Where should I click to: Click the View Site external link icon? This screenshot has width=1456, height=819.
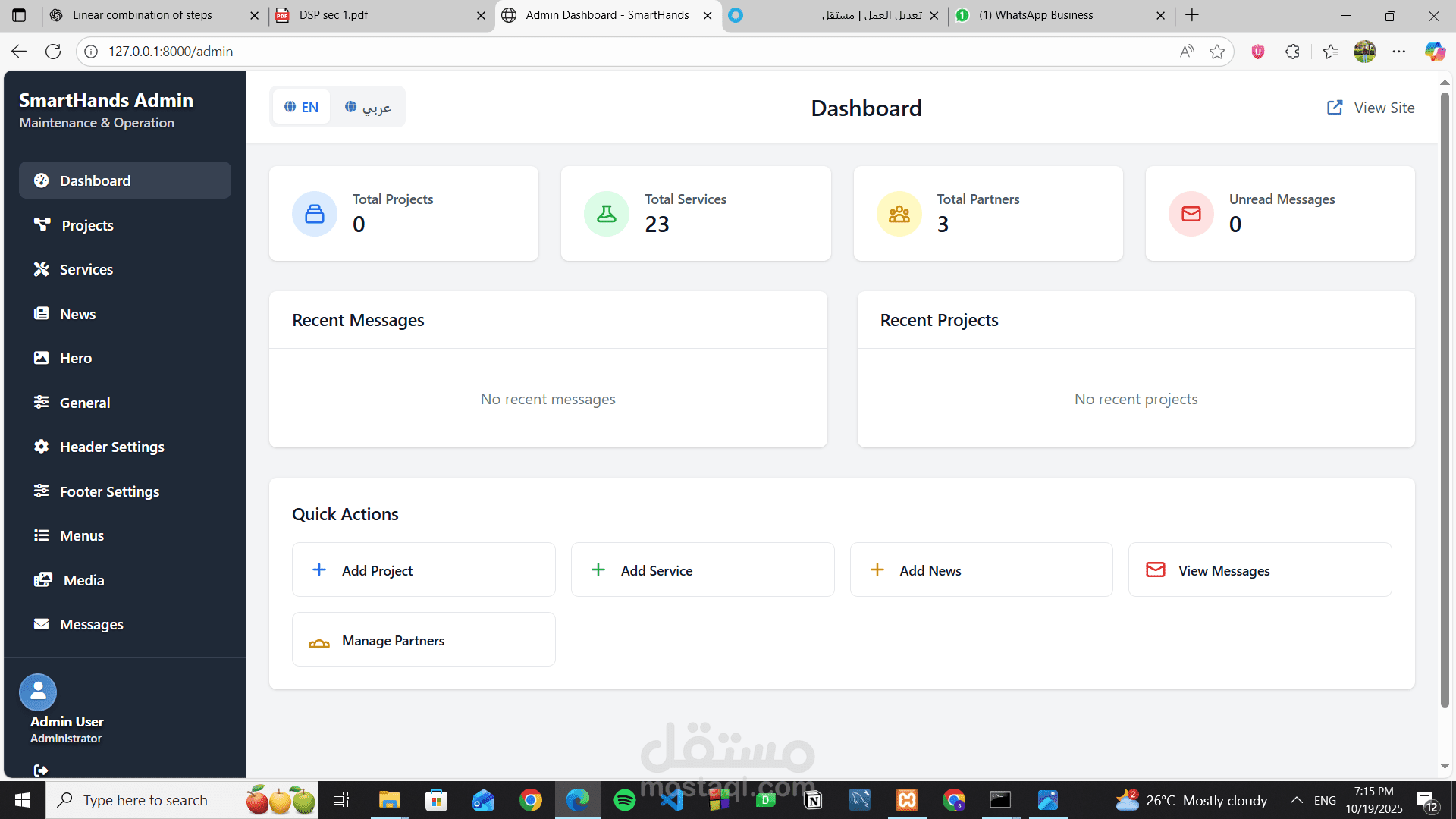pyautogui.click(x=1335, y=108)
